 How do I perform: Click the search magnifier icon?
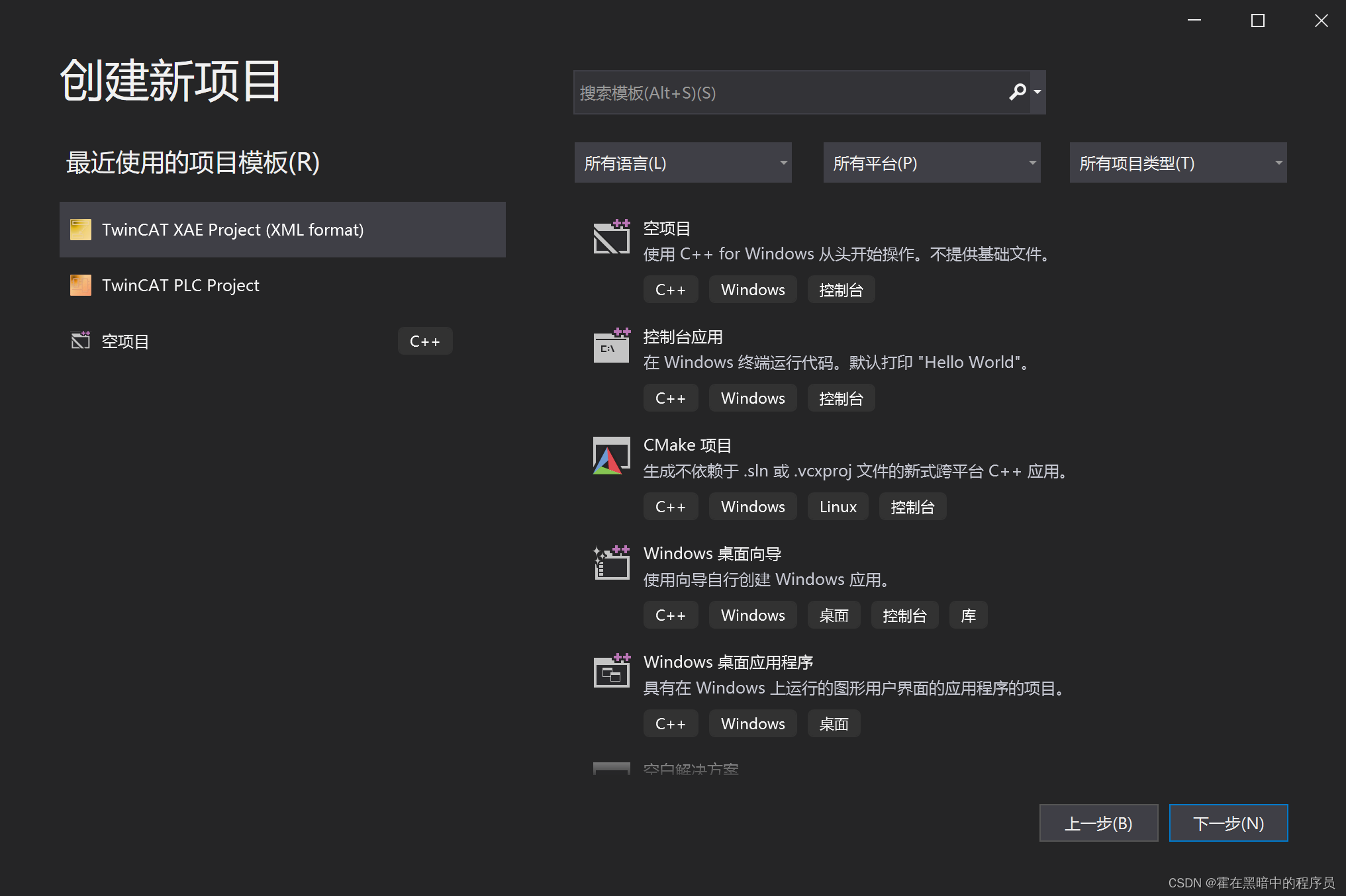(x=1017, y=92)
